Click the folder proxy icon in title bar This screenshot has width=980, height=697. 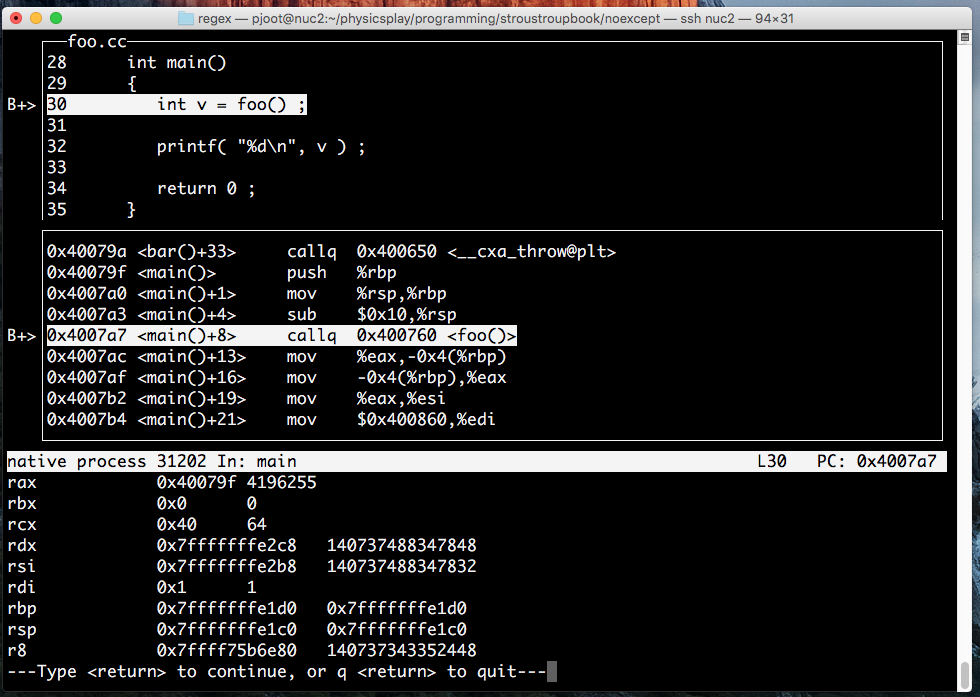(x=186, y=19)
